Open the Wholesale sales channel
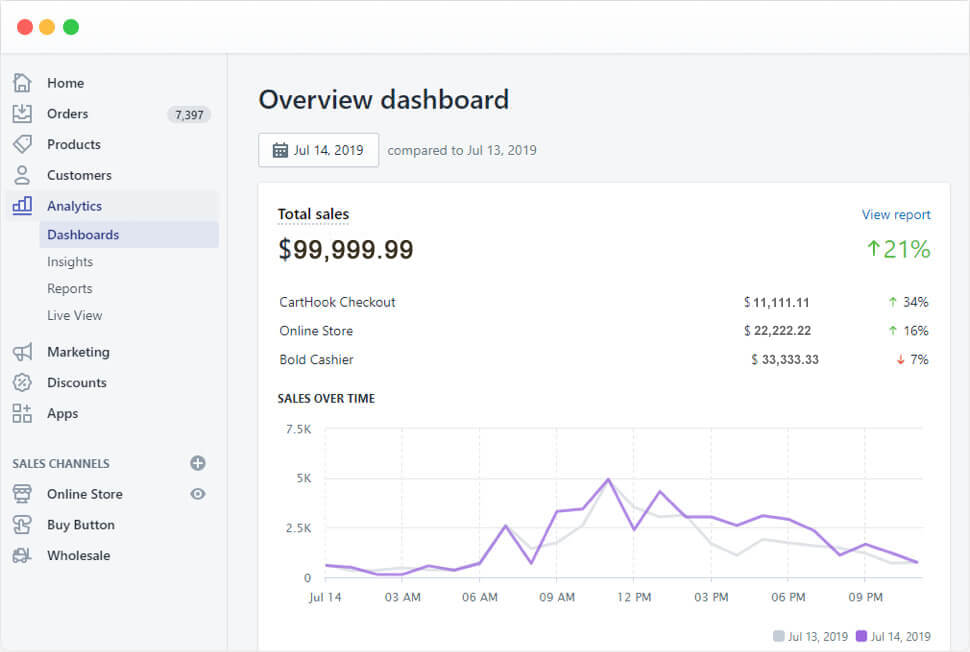 tap(79, 555)
